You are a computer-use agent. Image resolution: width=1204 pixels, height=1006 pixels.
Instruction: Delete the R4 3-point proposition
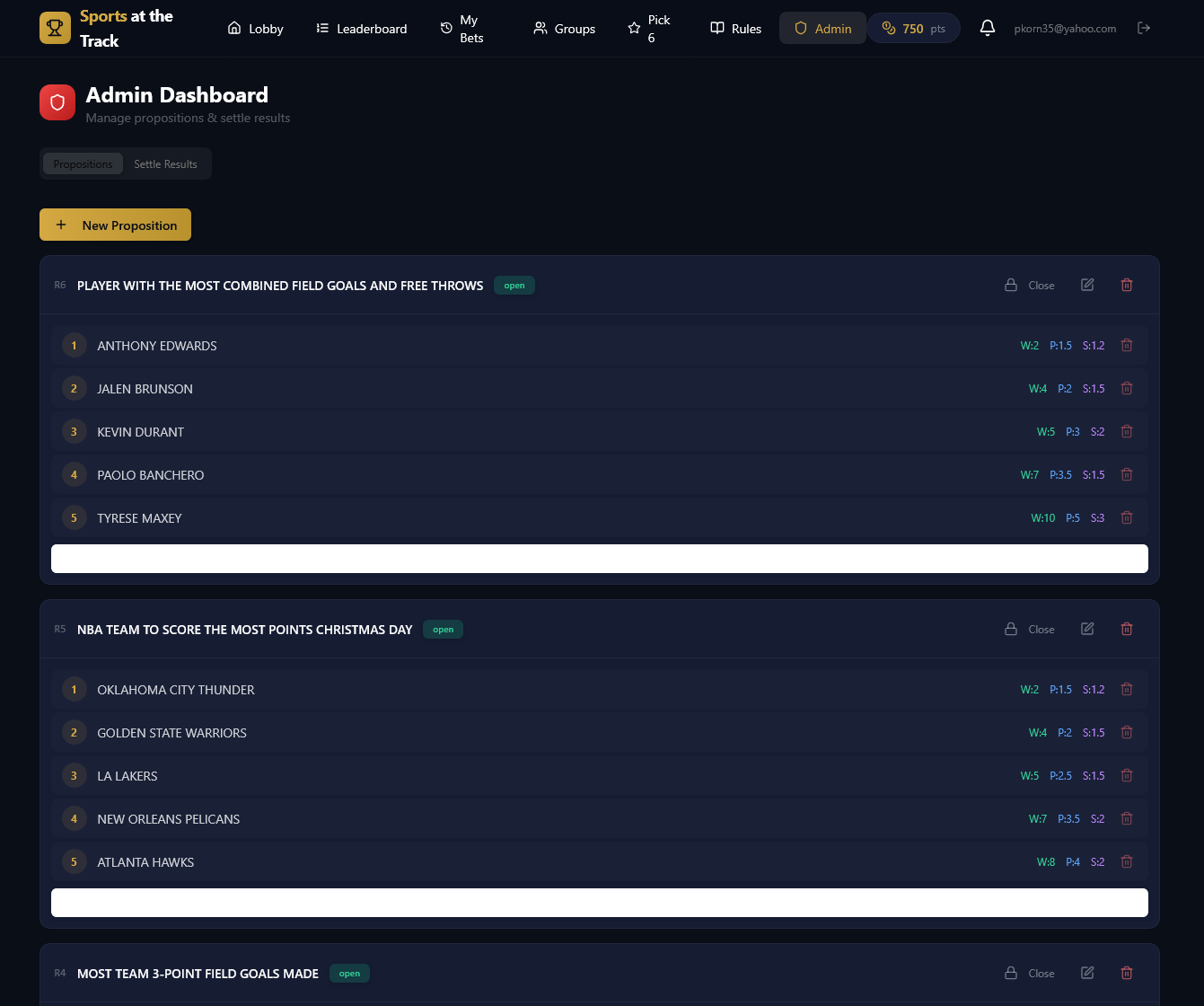point(1127,973)
